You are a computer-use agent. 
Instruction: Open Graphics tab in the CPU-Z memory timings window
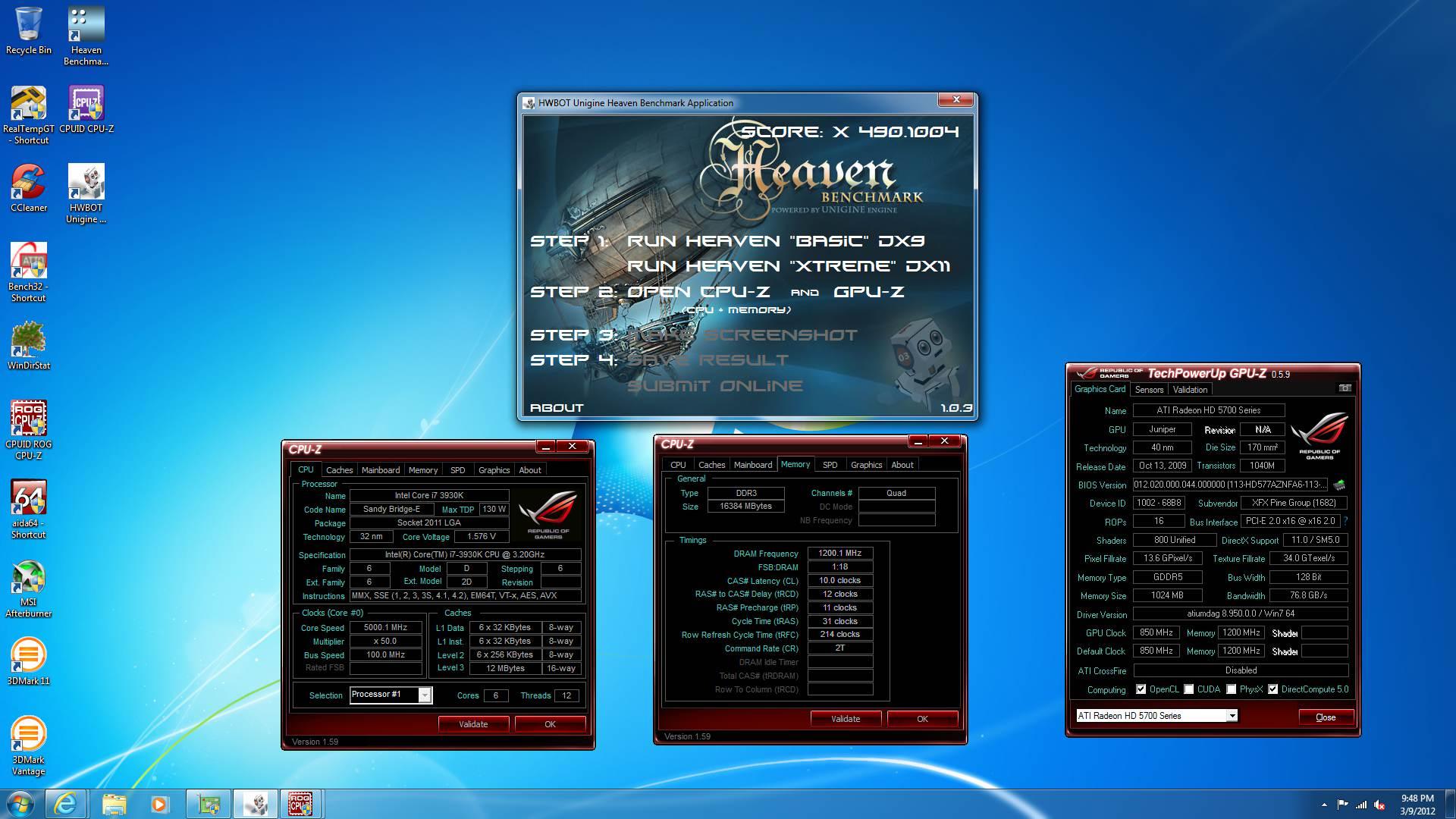[x=866, y=465]
